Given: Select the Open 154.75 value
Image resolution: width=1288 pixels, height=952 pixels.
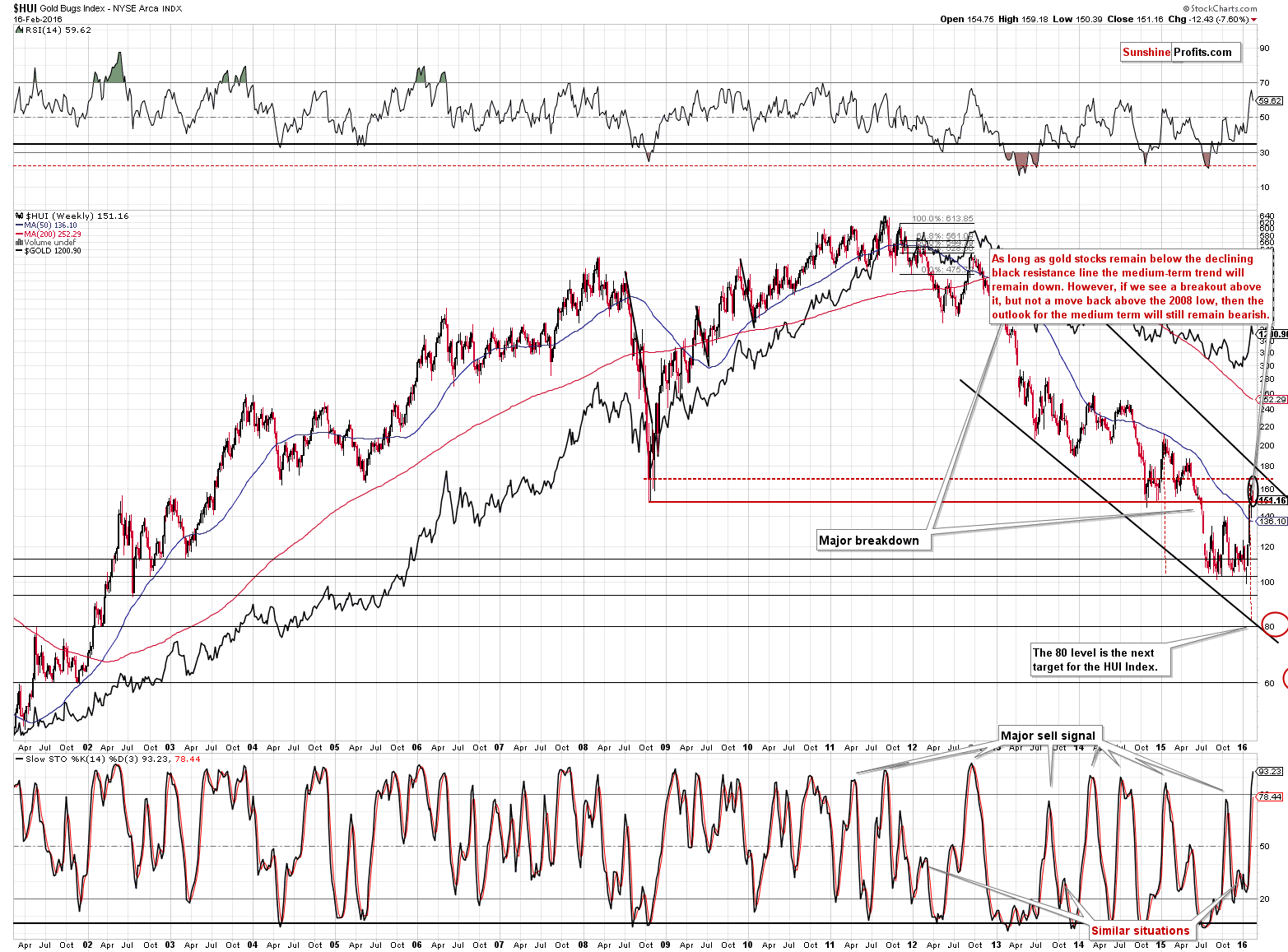Looking at the screenshot, I should pos(966,19).
